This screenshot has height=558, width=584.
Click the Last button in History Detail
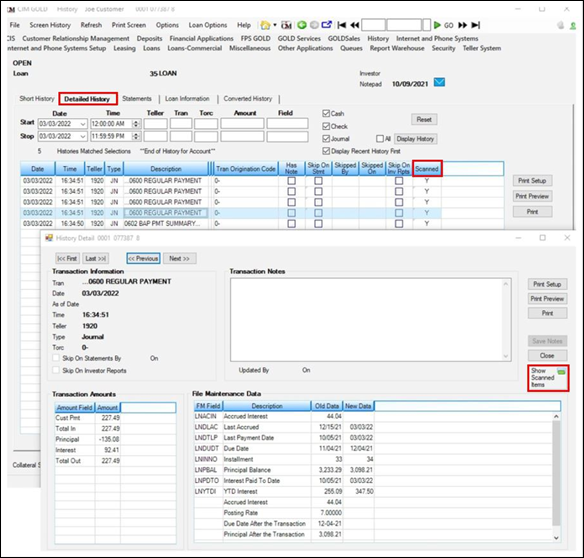coord(96,259)
